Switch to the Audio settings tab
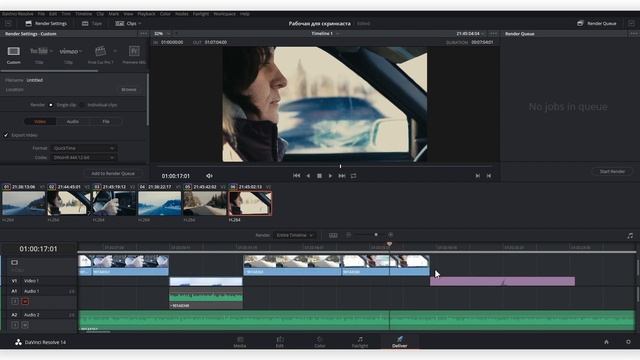 73,122
